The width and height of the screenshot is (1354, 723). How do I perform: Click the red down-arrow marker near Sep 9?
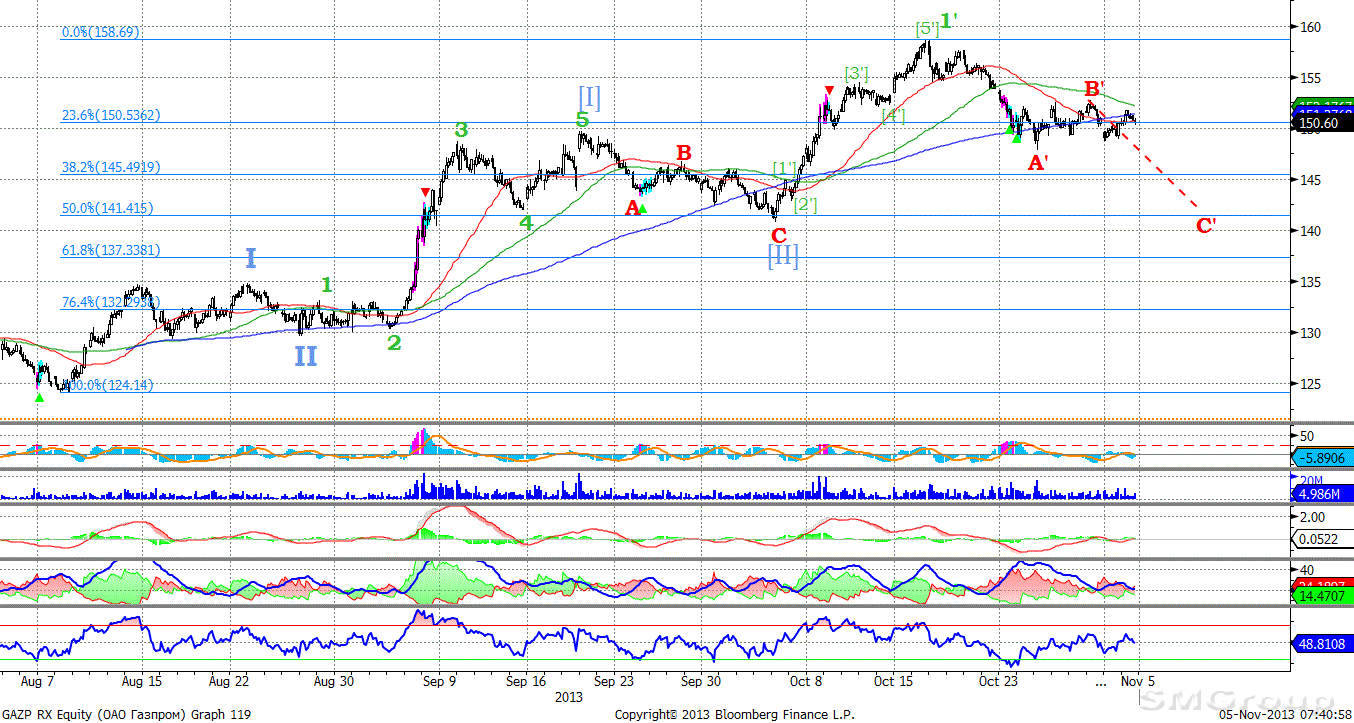tap(425, 192)
